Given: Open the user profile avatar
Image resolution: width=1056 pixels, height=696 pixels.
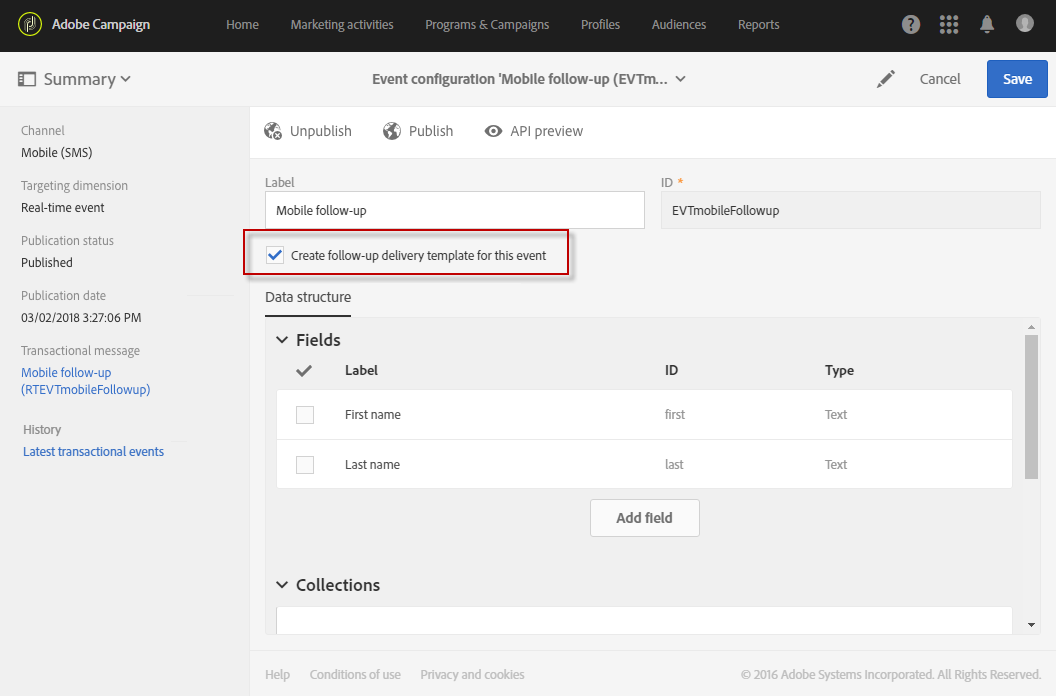Looking at the screenshot, I should point(1025,23).
